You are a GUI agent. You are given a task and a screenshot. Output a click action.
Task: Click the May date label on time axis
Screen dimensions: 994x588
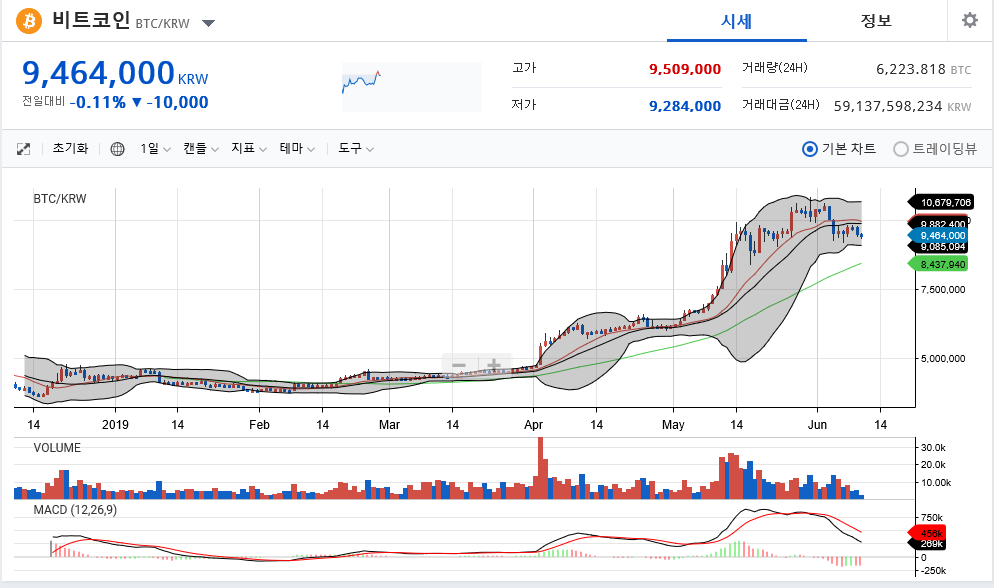pos(673,425)
